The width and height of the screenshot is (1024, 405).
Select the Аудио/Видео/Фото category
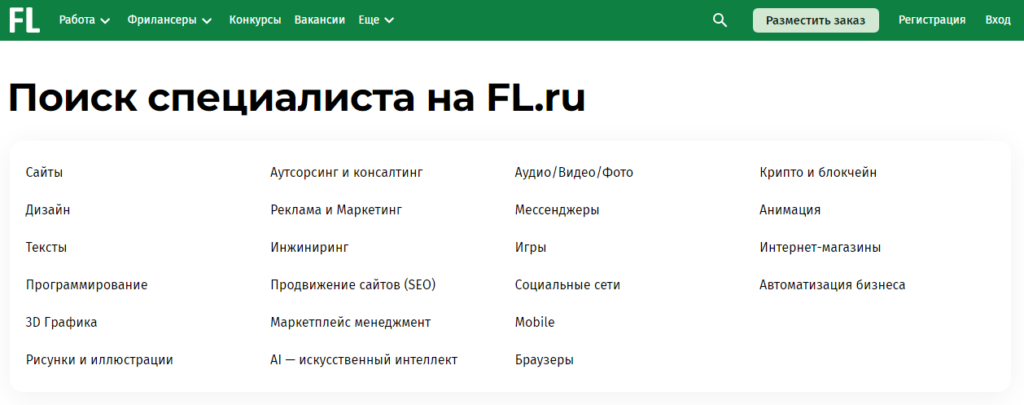574,172
